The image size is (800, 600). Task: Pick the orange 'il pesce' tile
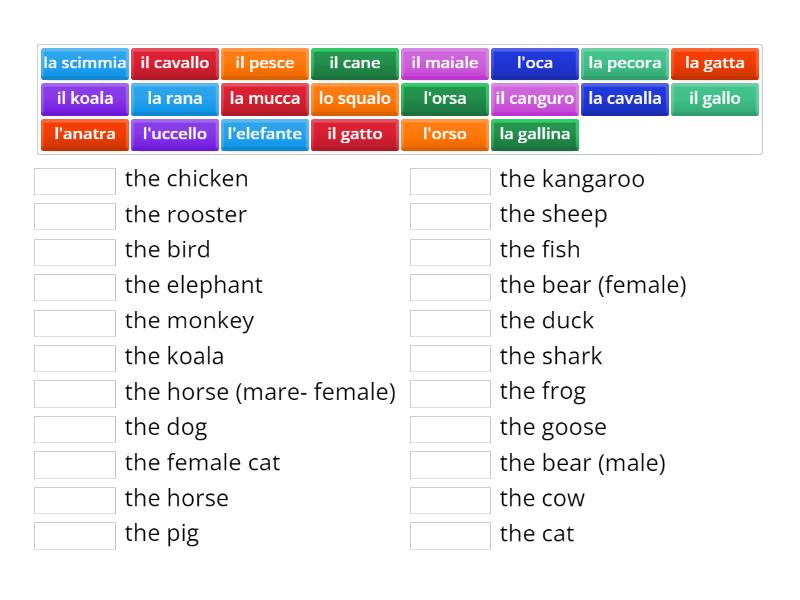pos(265,63)
